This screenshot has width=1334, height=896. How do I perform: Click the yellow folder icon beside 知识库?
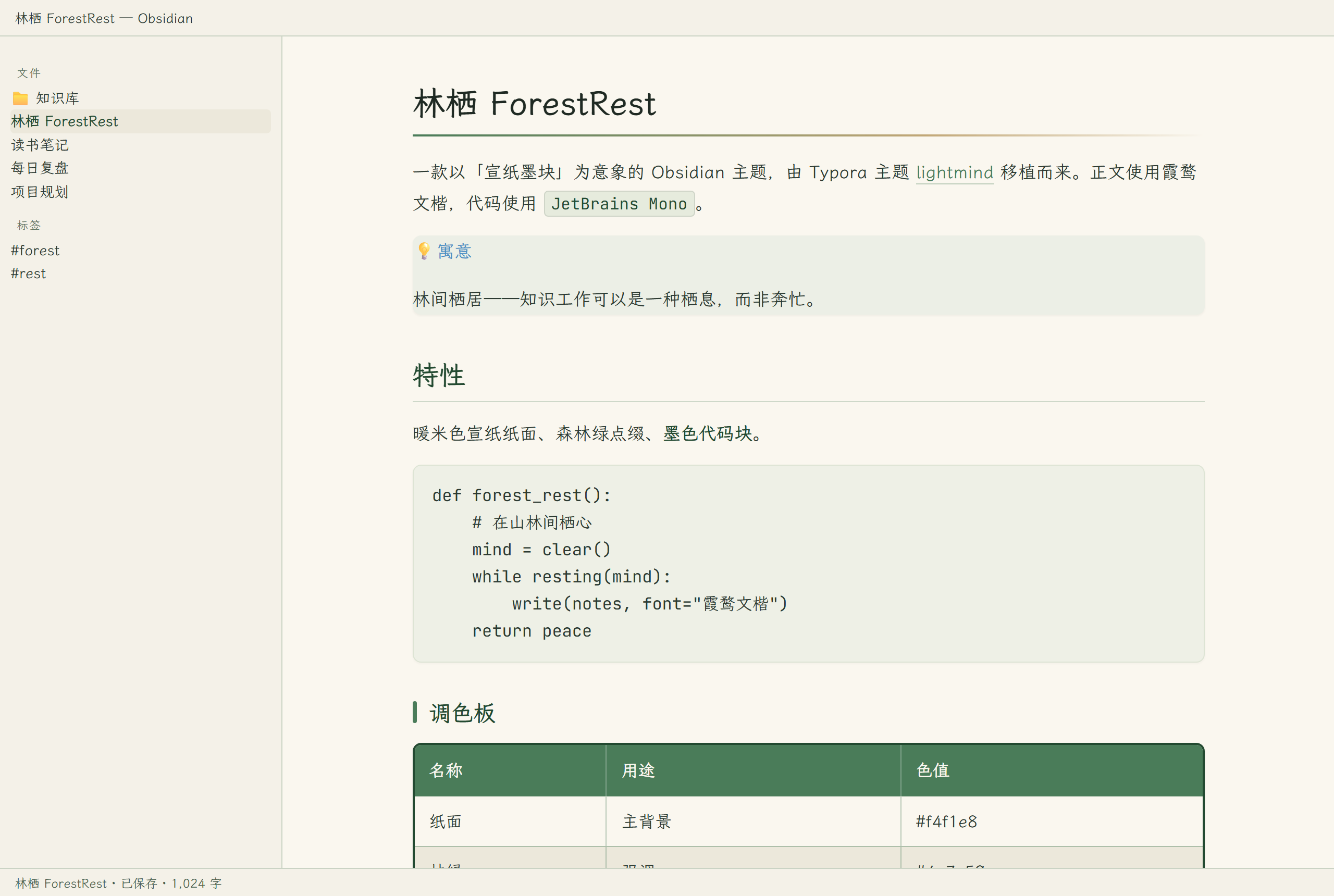point(20,98)
